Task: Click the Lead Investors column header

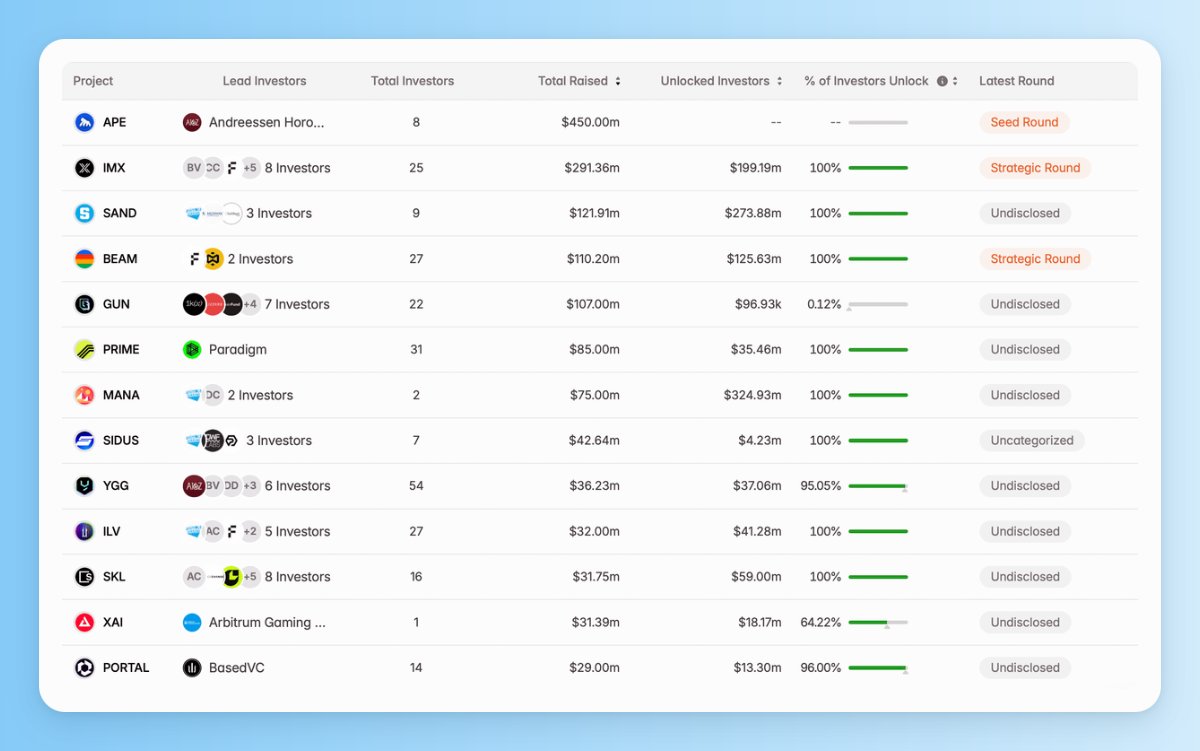Action: tap(265, 81)
